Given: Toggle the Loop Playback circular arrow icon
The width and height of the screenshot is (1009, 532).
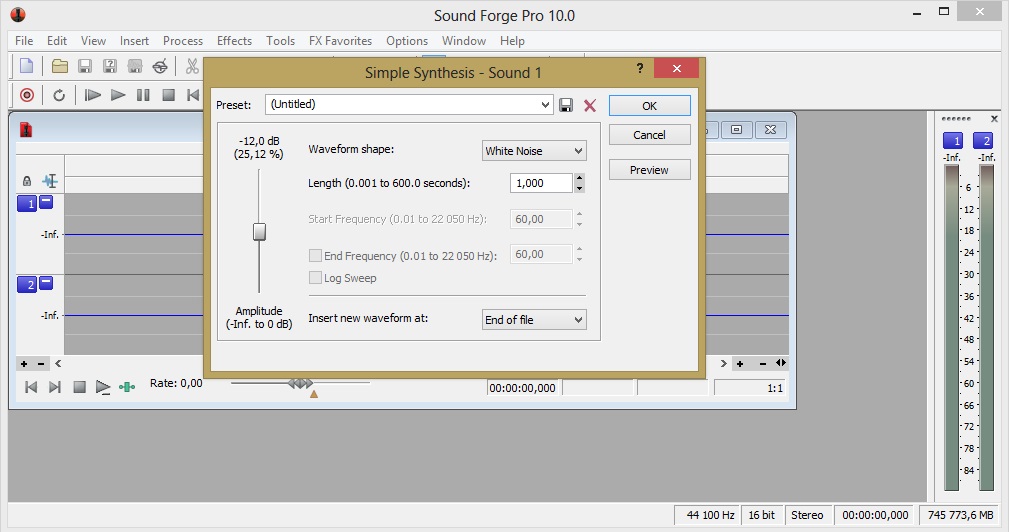Looking at the screenshot, I should pos(59,95).
